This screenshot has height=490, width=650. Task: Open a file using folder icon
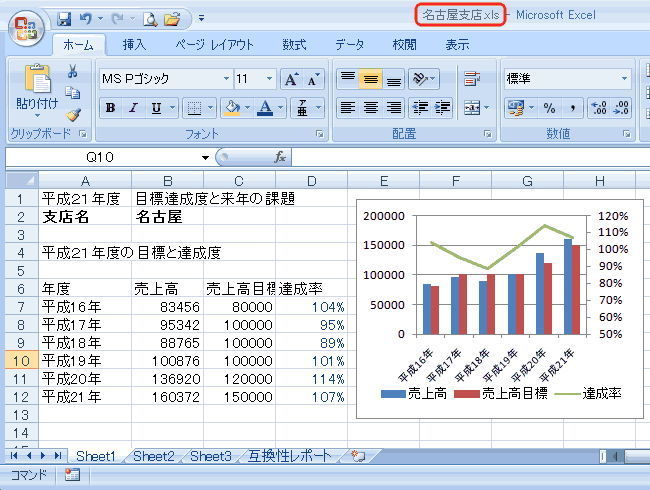point(172,19)
